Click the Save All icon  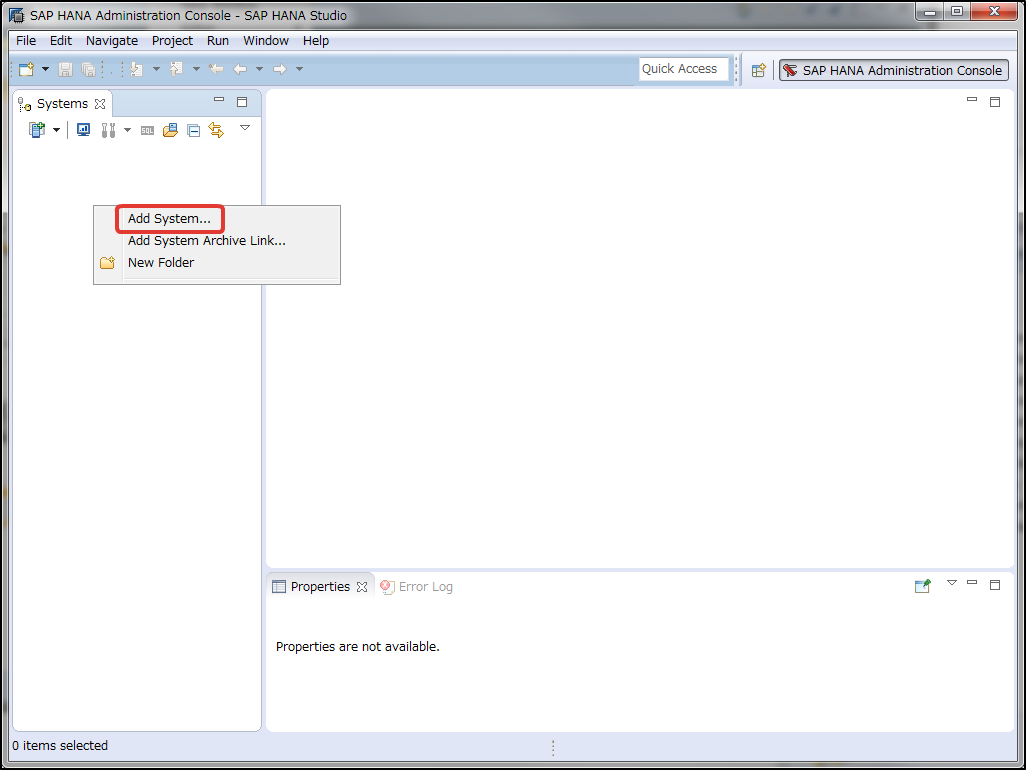(x=88, y=69)
